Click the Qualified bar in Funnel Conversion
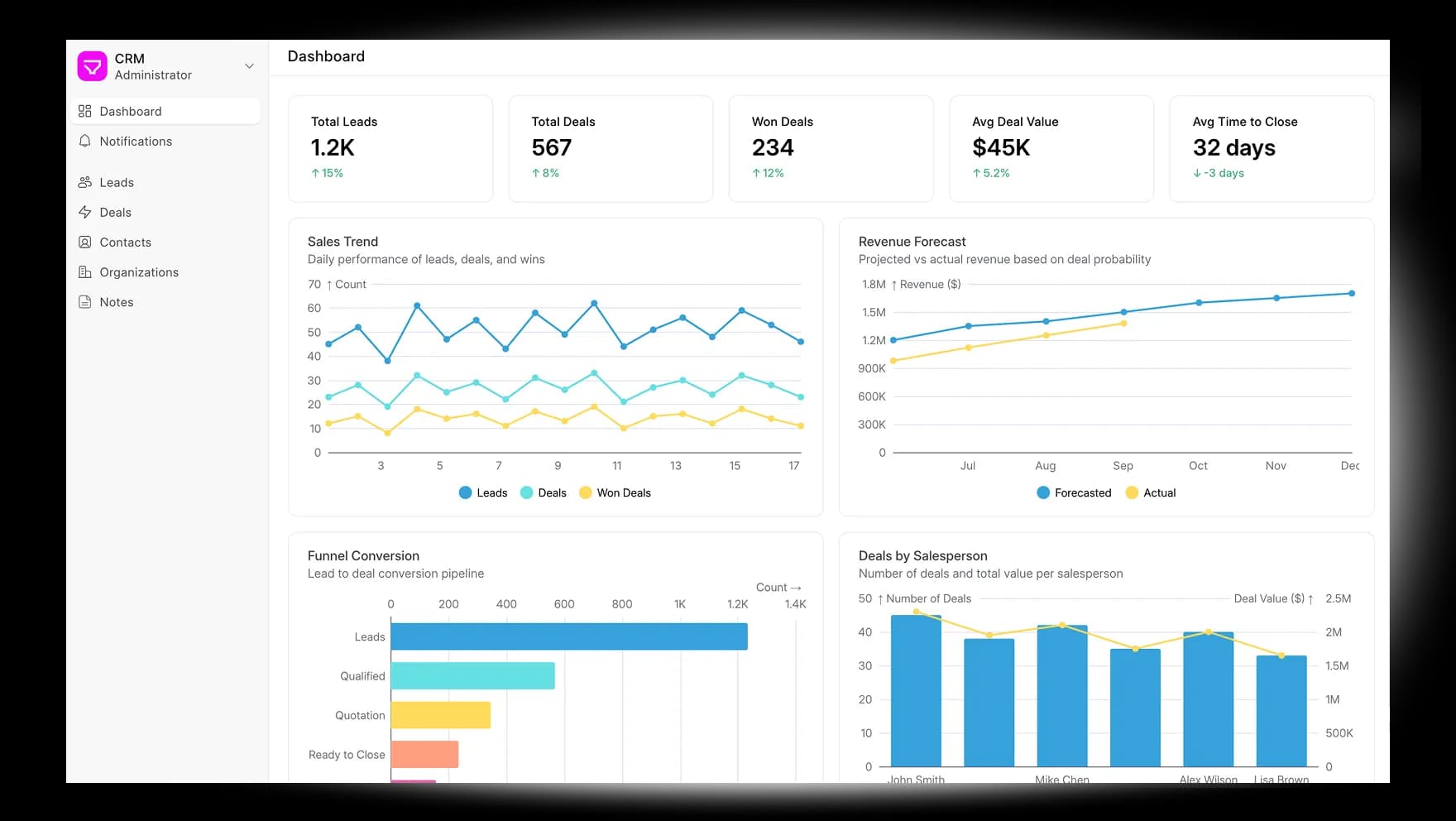Image resolution: width=1456 pixels, height=821 pixels. (x=473, y=676)
